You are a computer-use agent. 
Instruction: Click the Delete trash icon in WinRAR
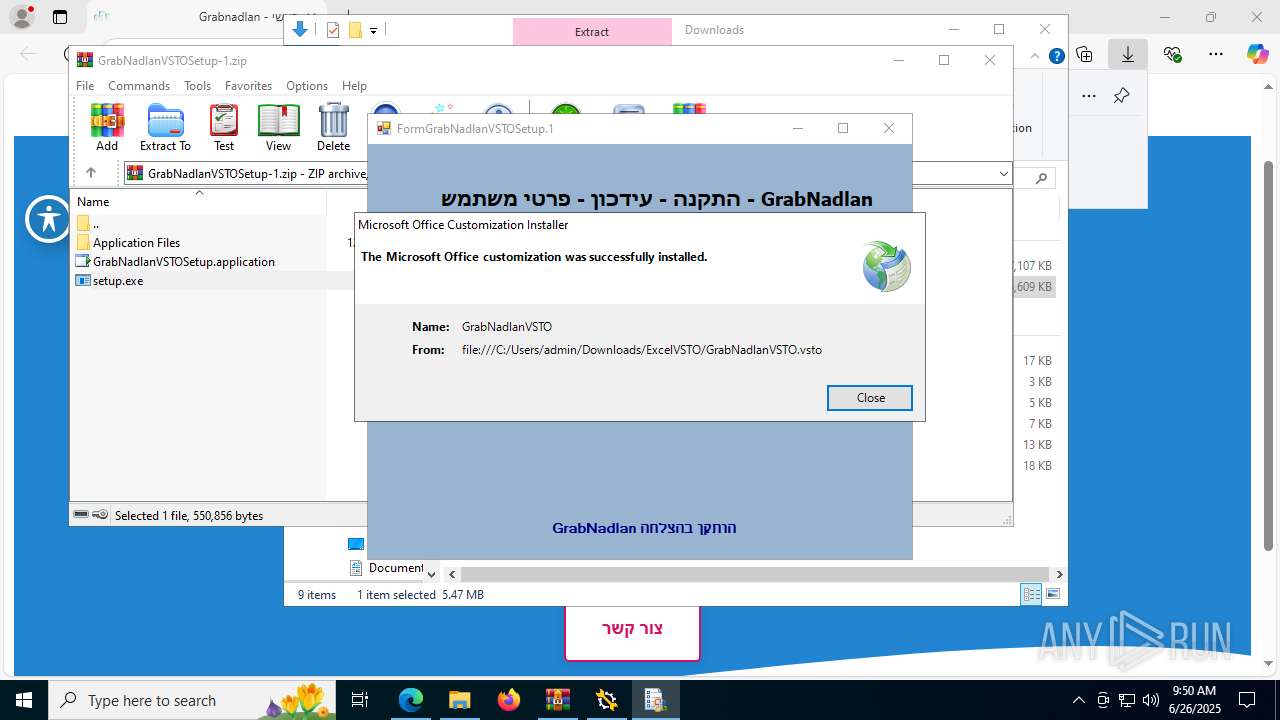pos(333,127)
